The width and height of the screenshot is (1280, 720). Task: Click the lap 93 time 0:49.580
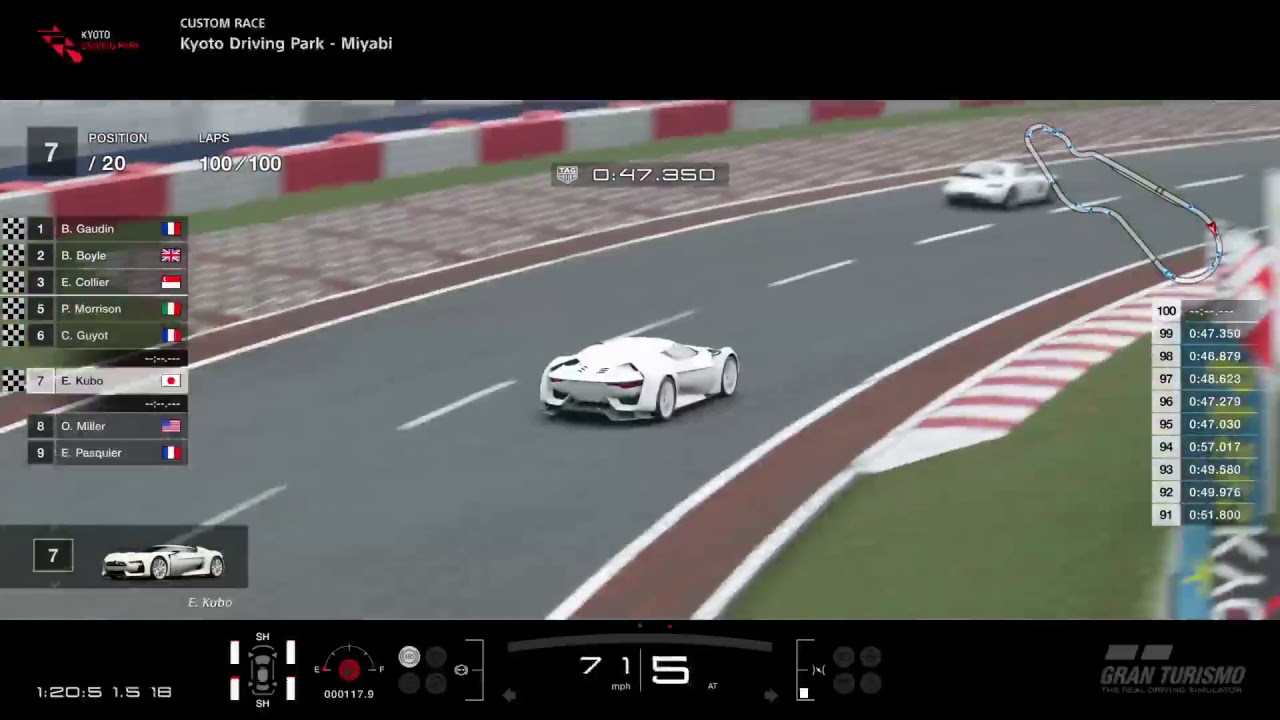coord(1214,470)
